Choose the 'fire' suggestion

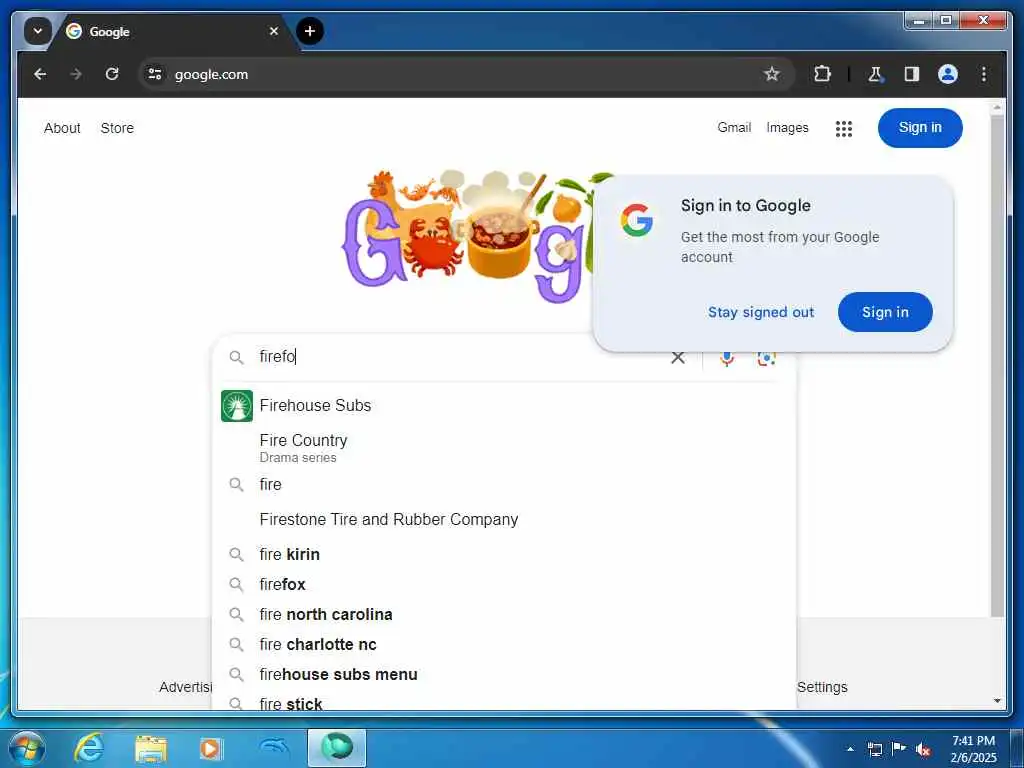tap(504, 485)
